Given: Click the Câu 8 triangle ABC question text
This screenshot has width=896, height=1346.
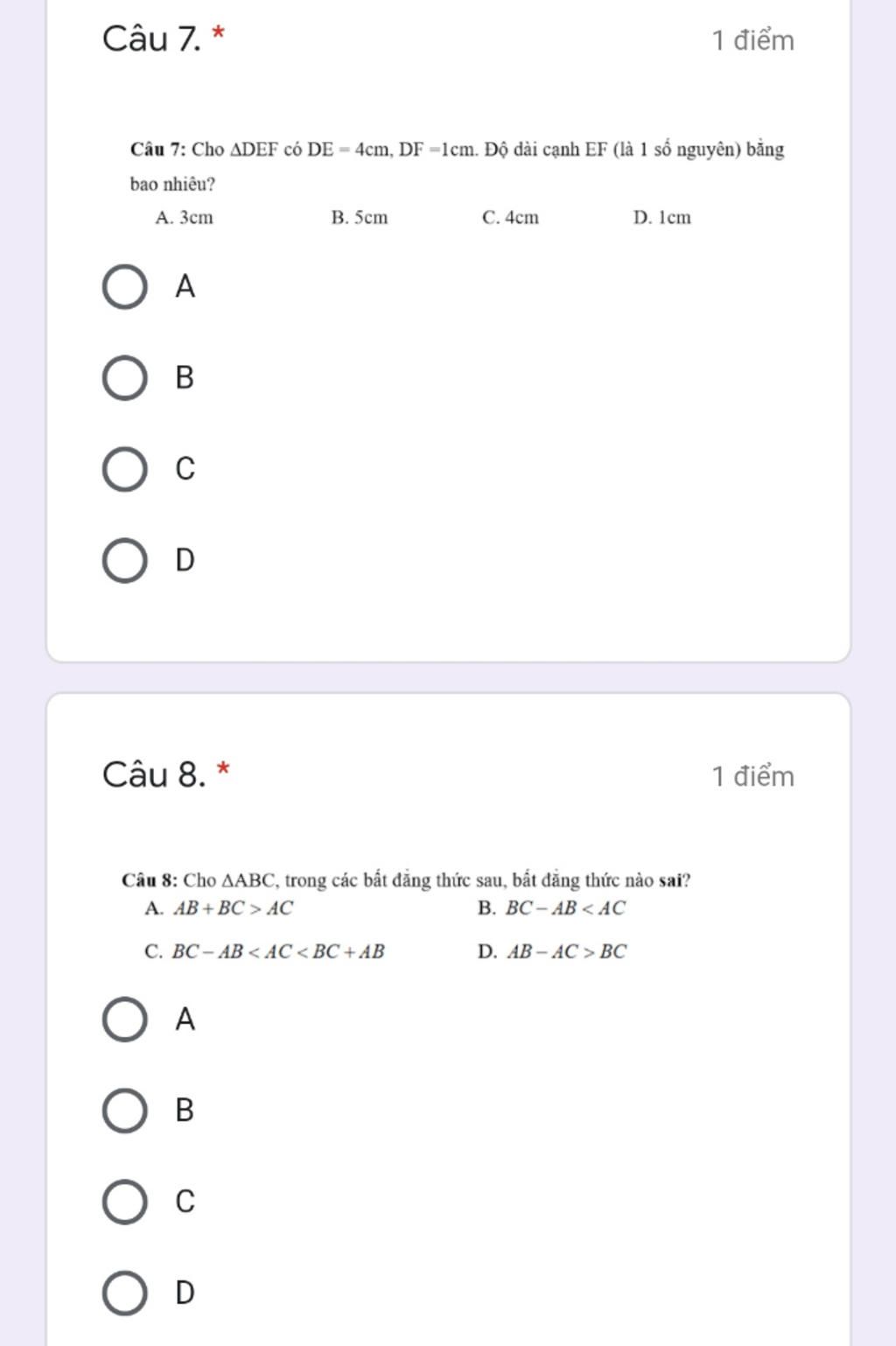Looking at the screenshot, I should point(406,880).
